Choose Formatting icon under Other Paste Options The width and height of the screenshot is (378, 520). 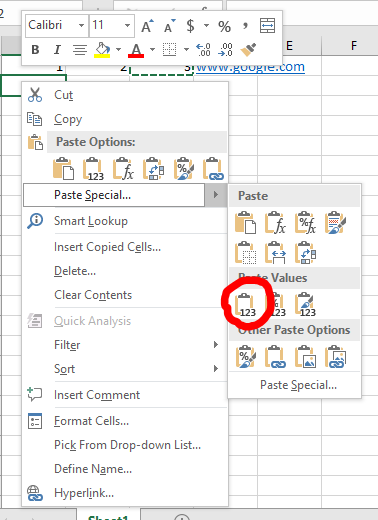246,356
